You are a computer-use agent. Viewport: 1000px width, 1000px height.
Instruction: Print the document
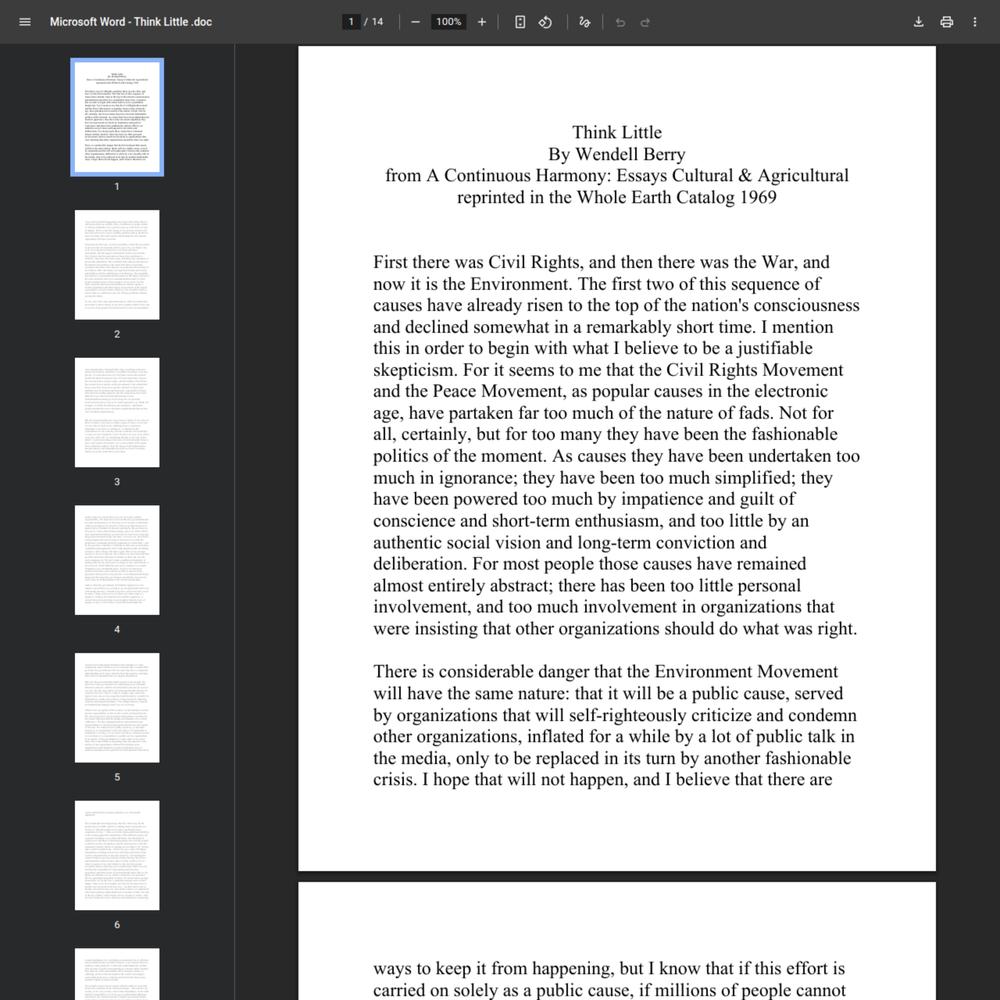click(946, 22)
